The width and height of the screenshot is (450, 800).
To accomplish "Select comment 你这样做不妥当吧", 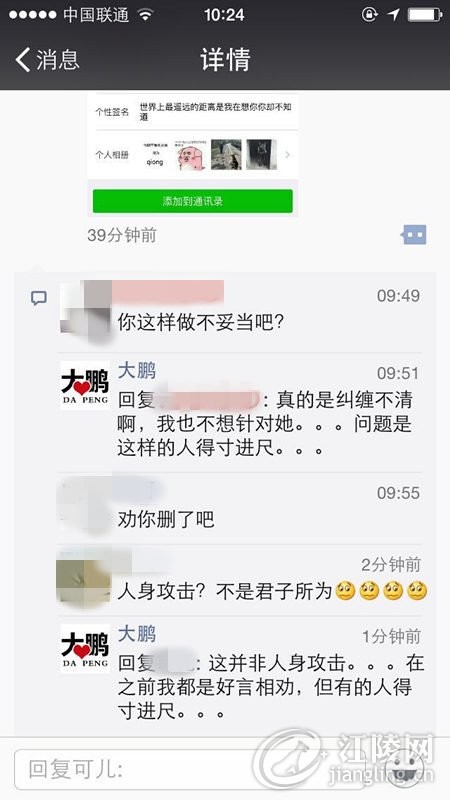I will 200,322.
